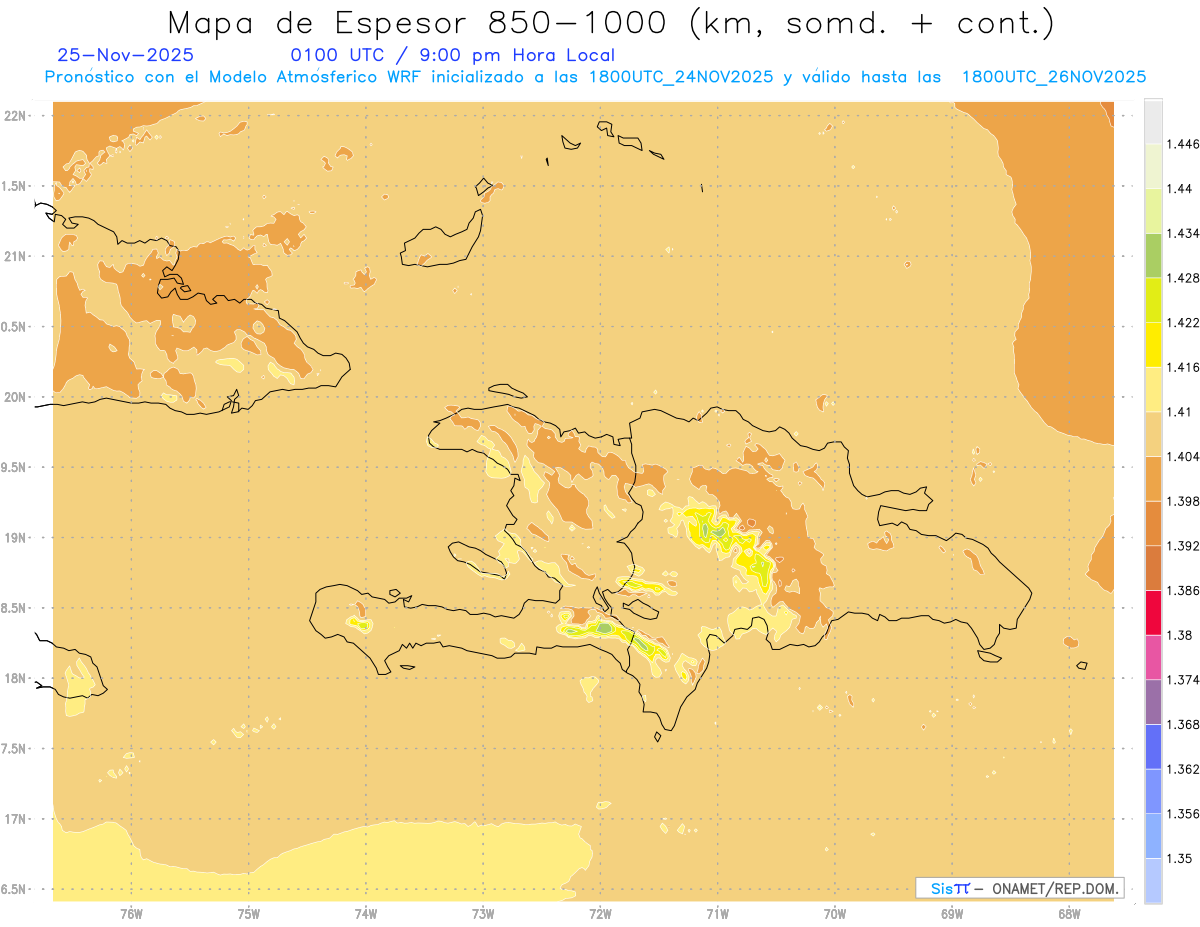Click the '73W' longitude label

click(483, 914)
